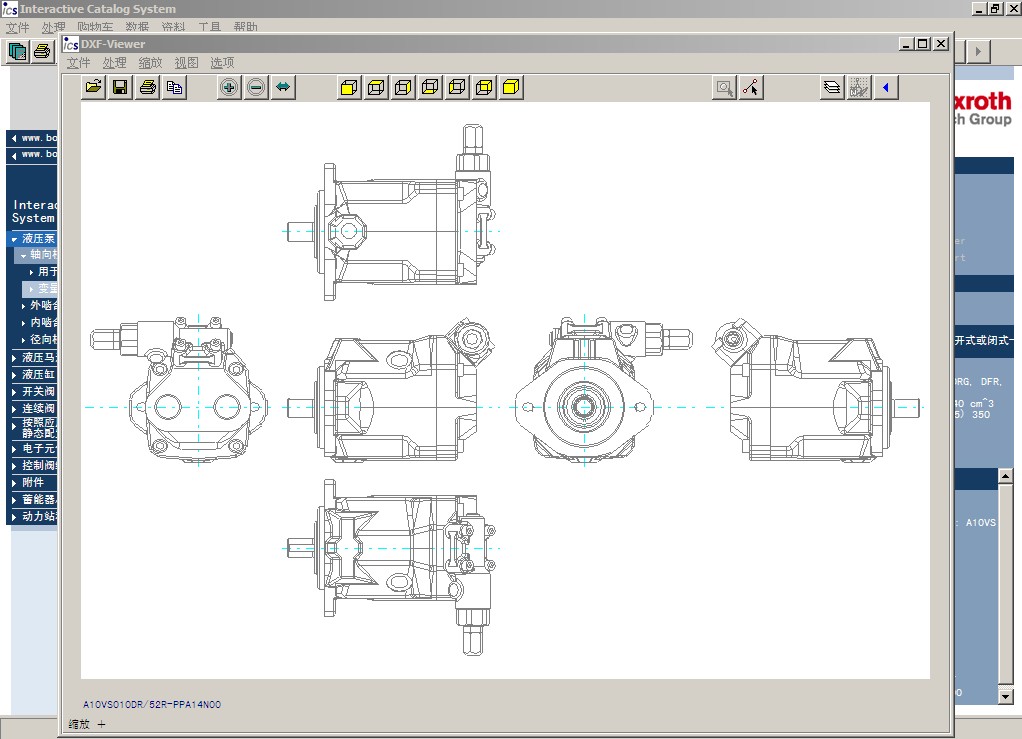Viewport: 1022px width, 739px height.
Task: Click the Rexroth logo in main window
Action: 983,108
